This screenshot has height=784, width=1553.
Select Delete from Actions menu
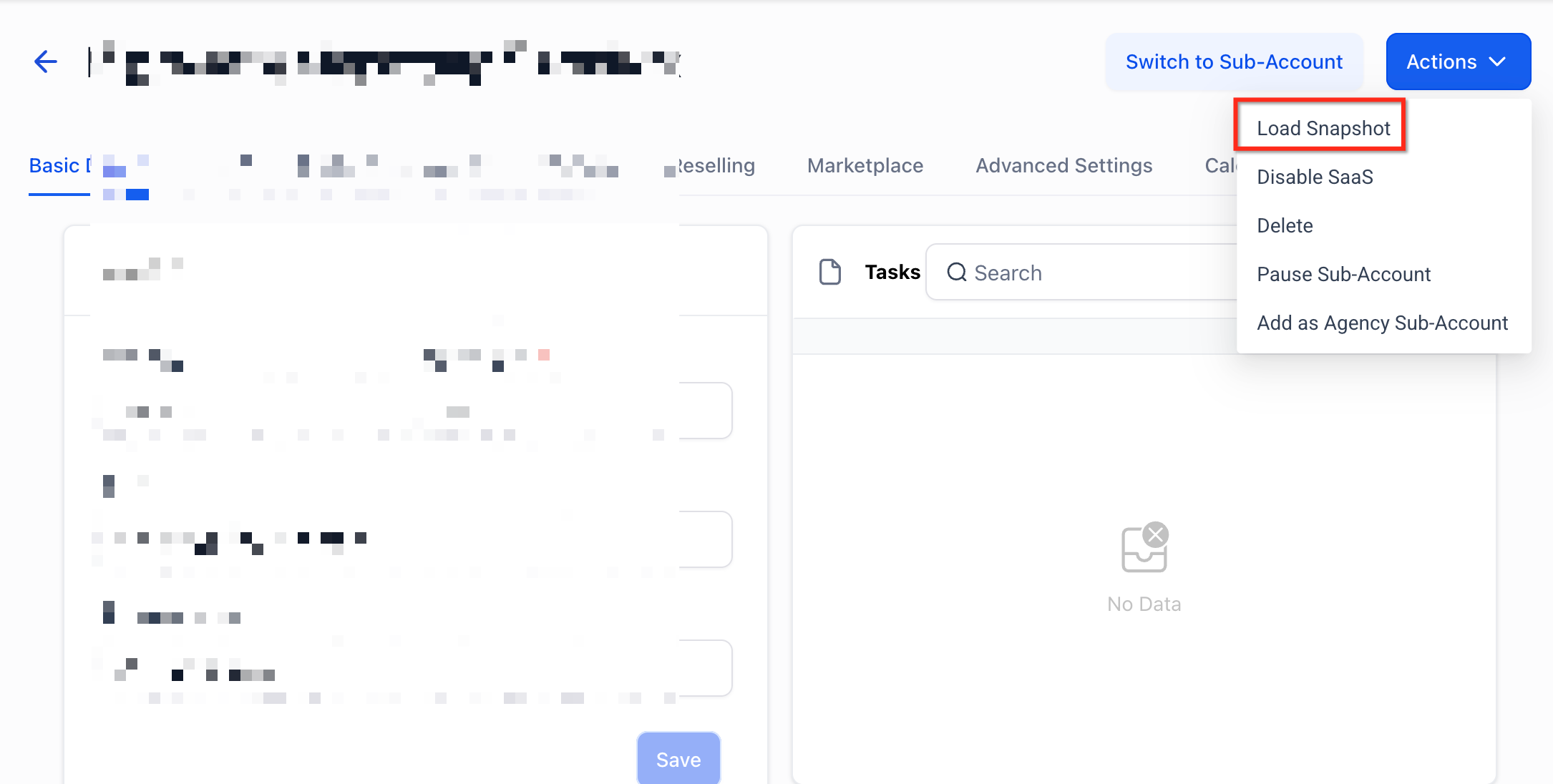pyautogui.click(x=1285, y=225)
